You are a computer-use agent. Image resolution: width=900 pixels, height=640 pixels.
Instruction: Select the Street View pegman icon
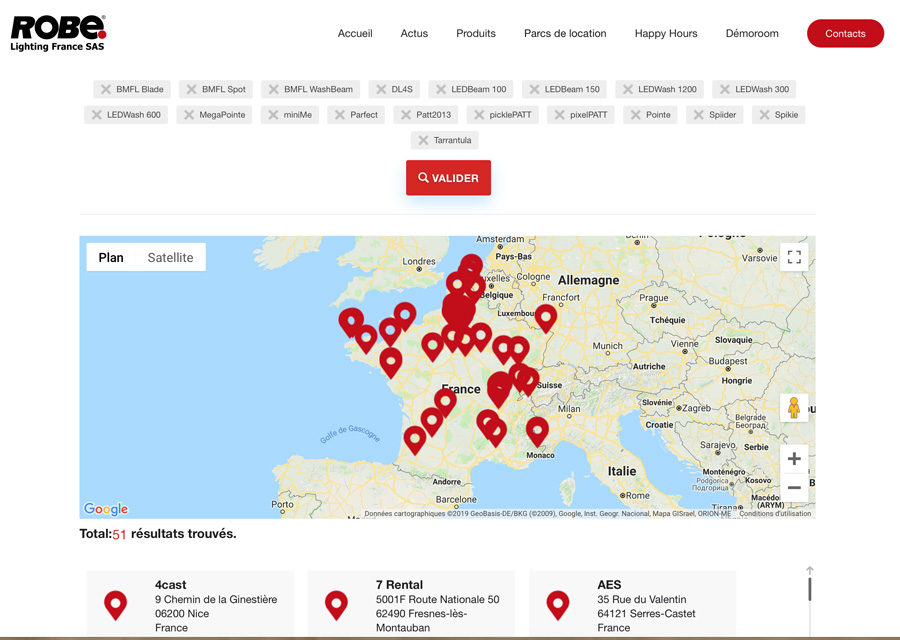coord(794,408)
